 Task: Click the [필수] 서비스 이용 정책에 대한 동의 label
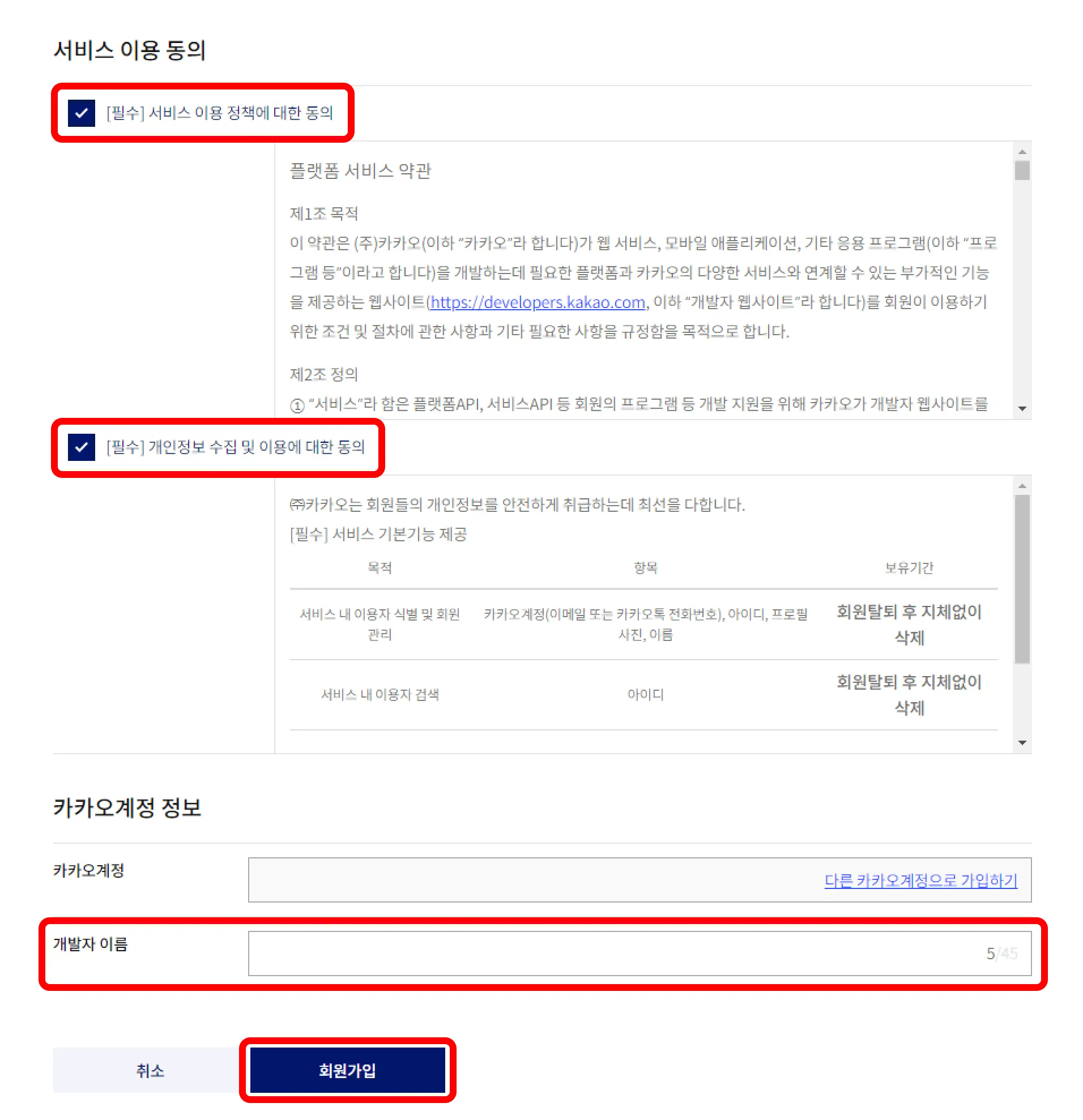(219, 113)
